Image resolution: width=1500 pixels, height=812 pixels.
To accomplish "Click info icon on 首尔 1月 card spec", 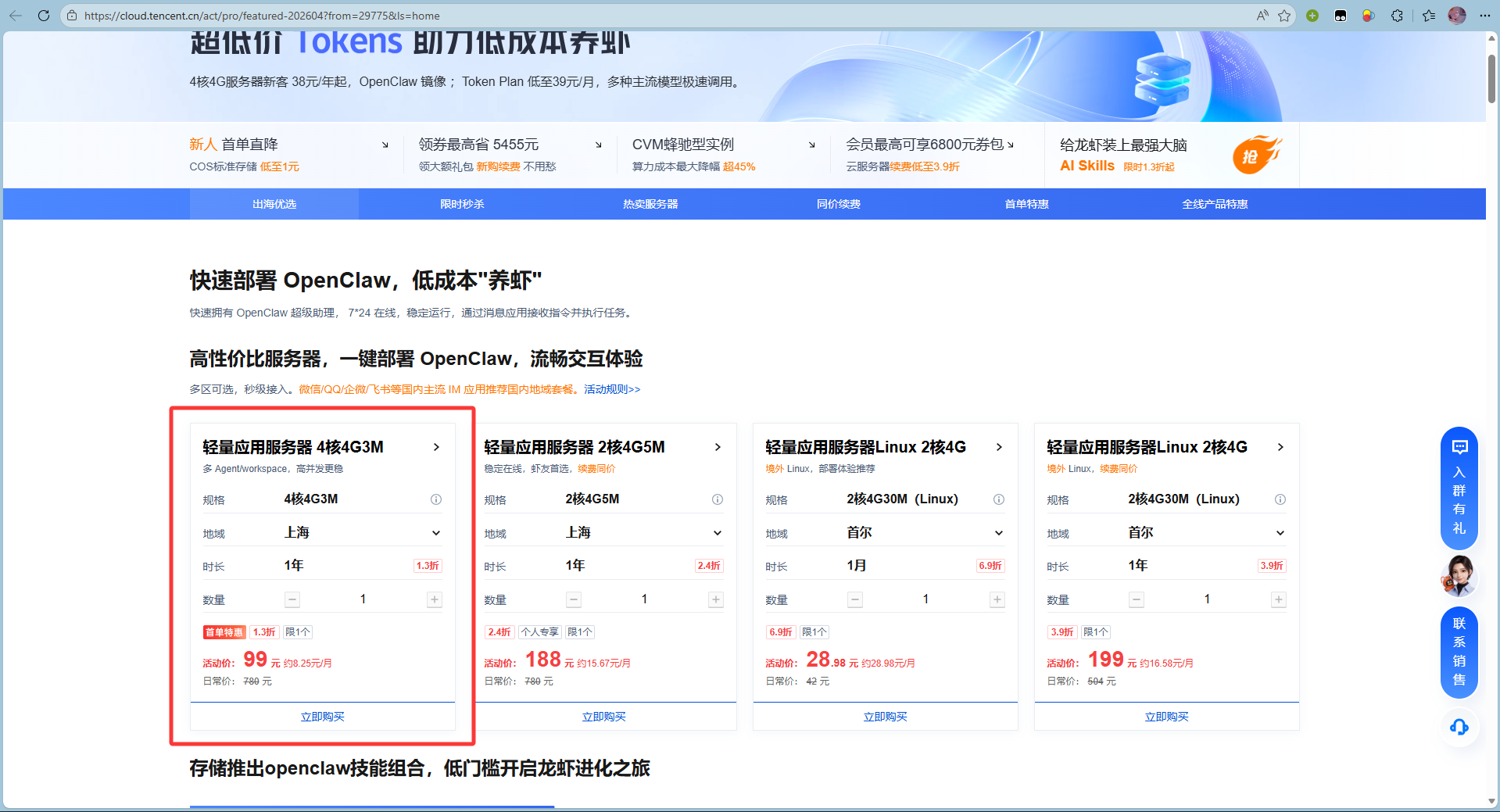I will coord(999,499).
